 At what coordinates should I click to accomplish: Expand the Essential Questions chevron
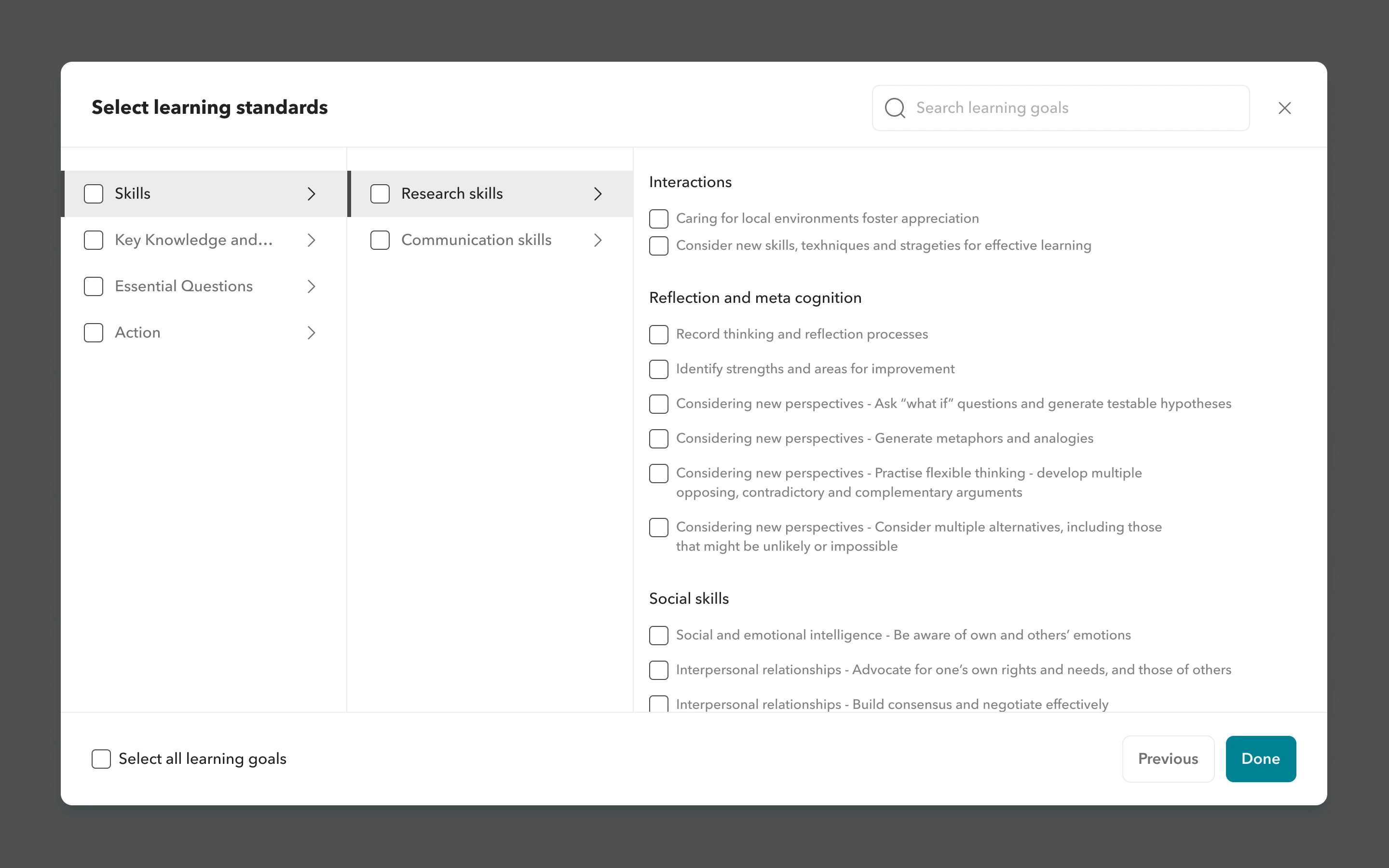point(311,286)
